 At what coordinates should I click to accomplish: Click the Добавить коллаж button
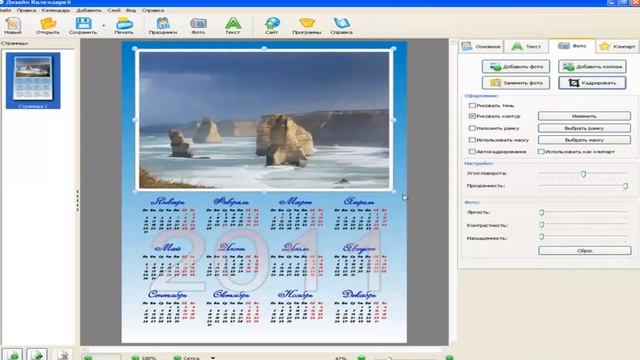(x=592, y=67)
